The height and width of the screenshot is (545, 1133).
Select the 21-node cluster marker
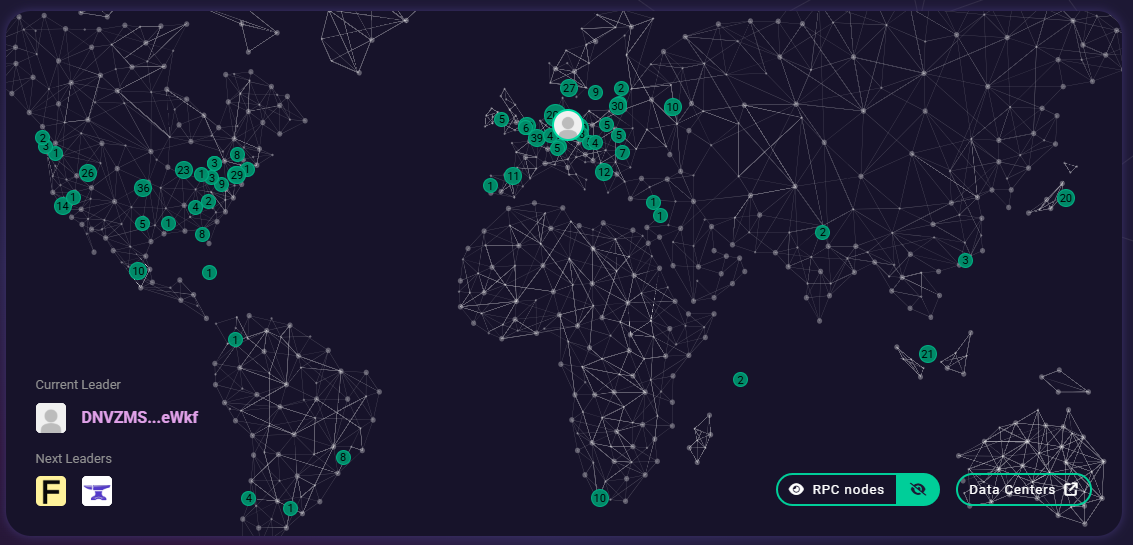927,354
